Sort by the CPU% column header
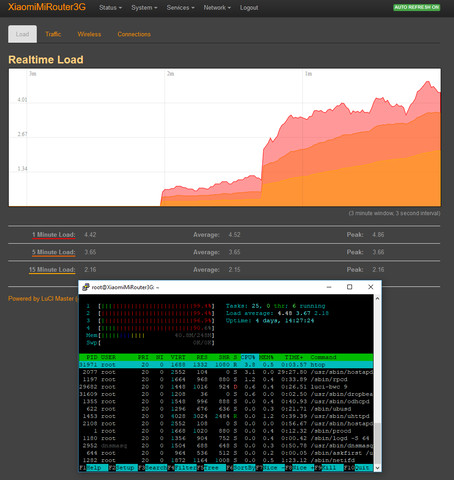 click(249, 357)
